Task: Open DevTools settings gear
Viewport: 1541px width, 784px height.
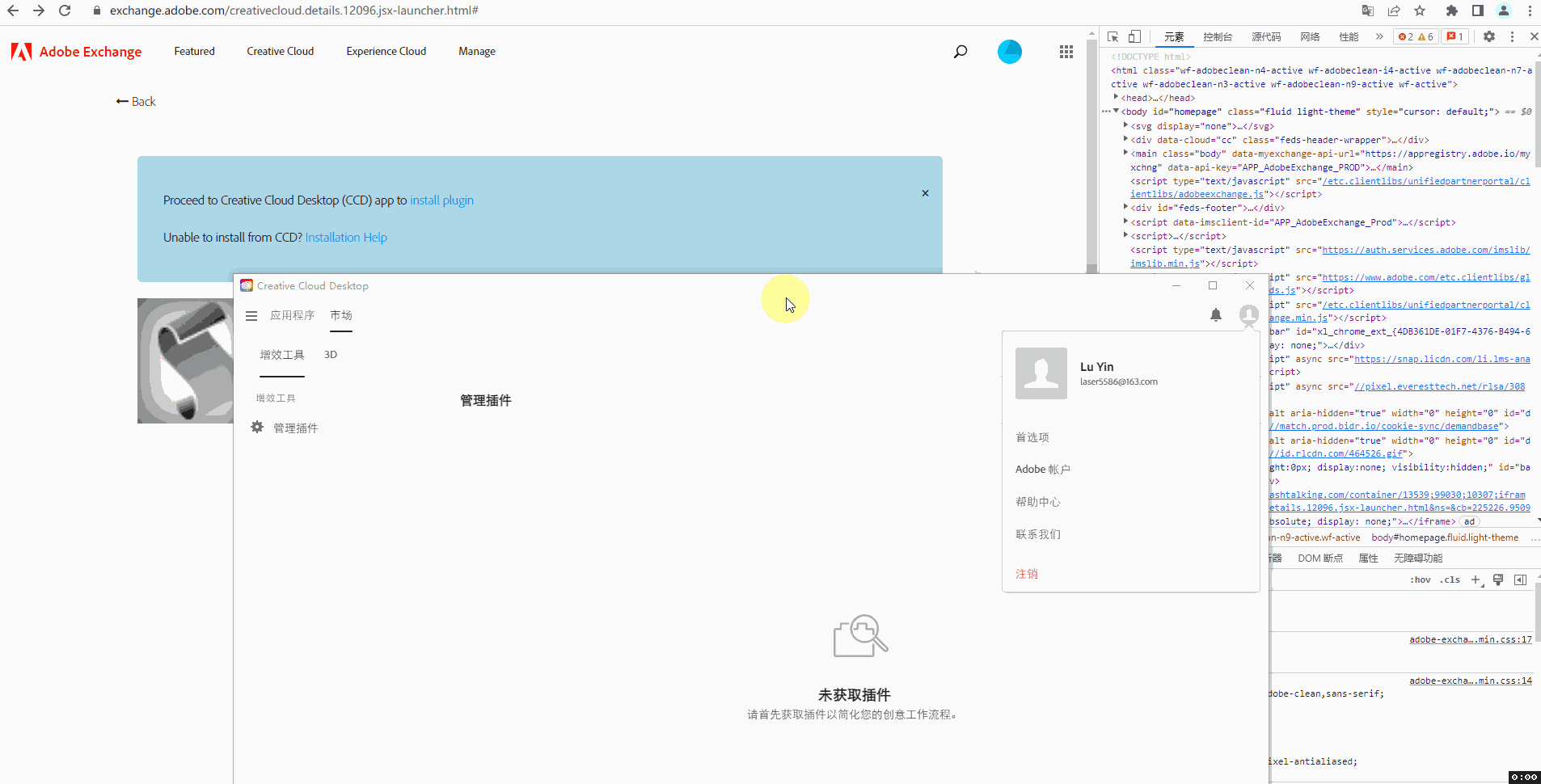Action: (1489, 36)
